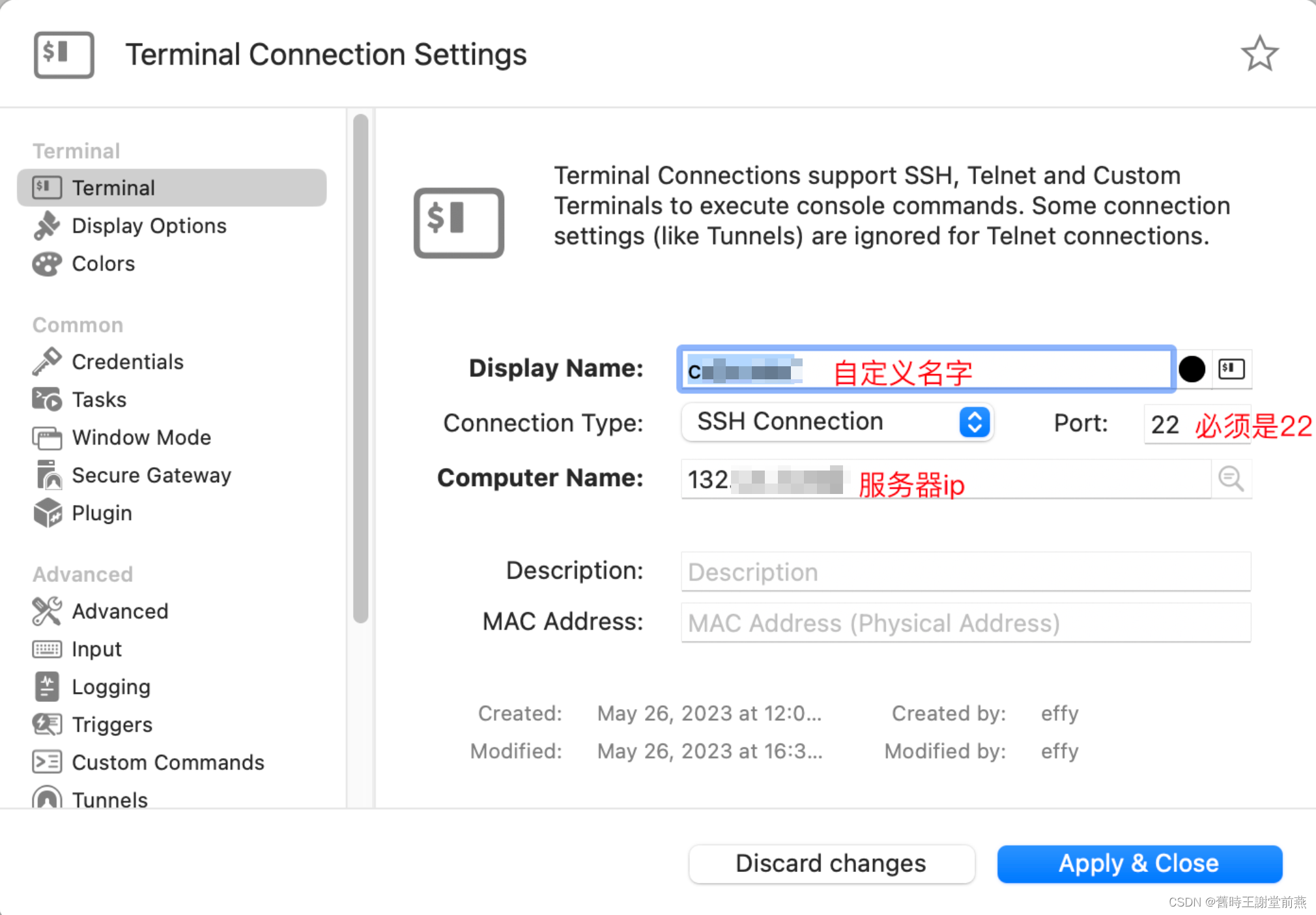The height and width of the screenshot is (915, 1316).
Task: Select the Window Mode icon
Action: pyautogui.click(x=46, y=437)
